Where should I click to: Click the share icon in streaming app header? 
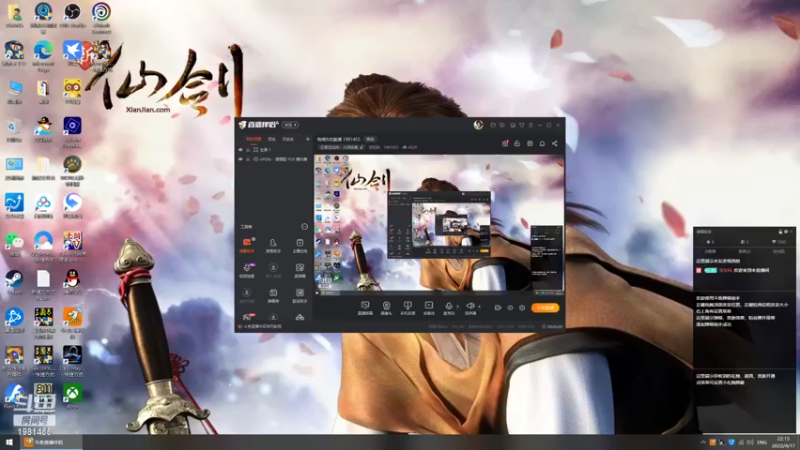(x=555, y=143)
